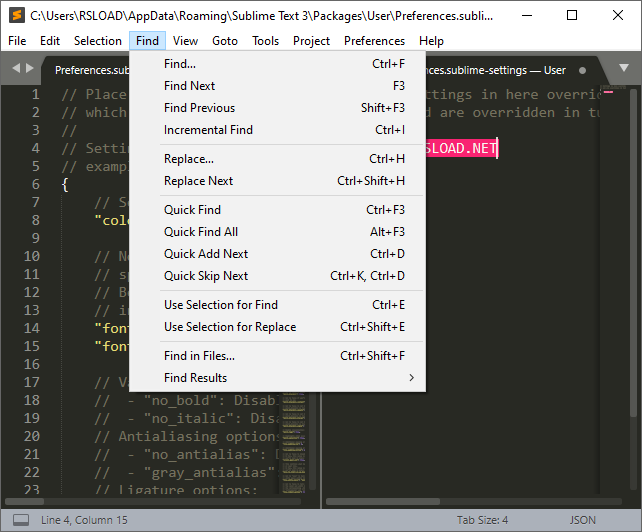Image resolution: width=642 pixels, height=532 pixels.
Task: Go to previous tab with left arrow
Action: point(16,68)
